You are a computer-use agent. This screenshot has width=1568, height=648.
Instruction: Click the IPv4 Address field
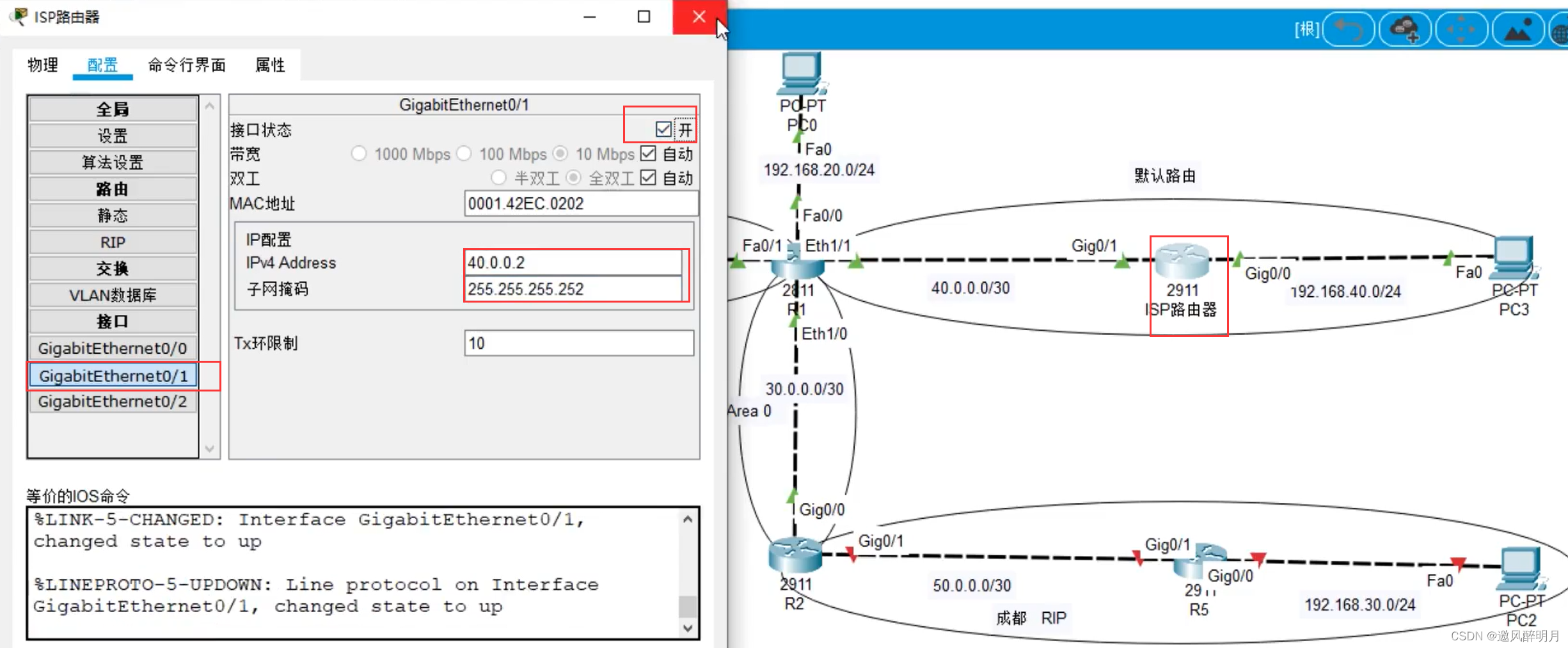pyautogui.click(x=573, y=262)
